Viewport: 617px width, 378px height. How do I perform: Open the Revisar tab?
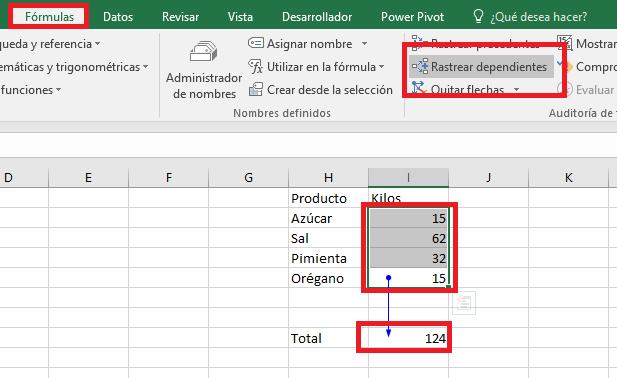point(180,17)
